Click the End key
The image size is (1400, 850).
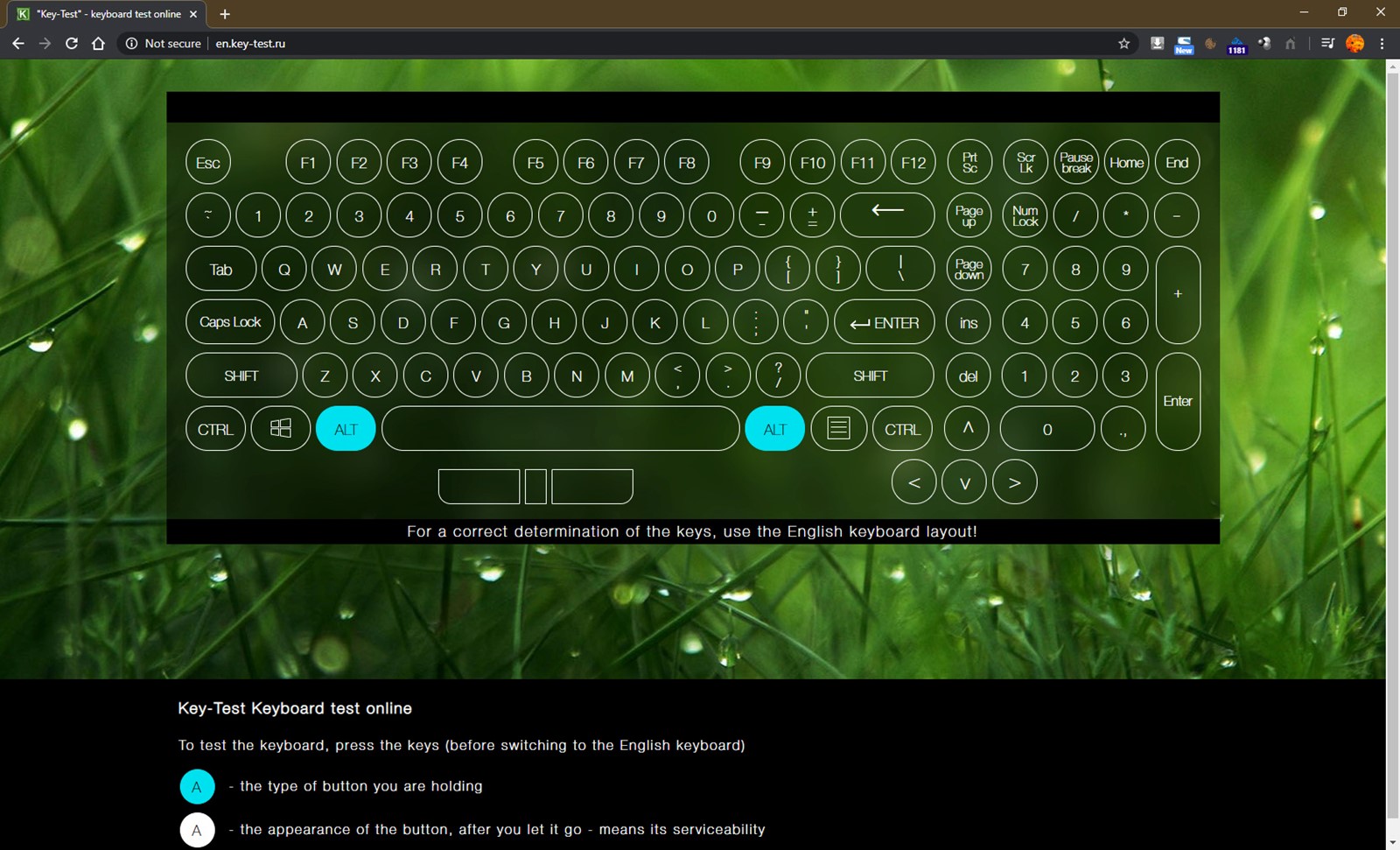[x=1177, y=163]
